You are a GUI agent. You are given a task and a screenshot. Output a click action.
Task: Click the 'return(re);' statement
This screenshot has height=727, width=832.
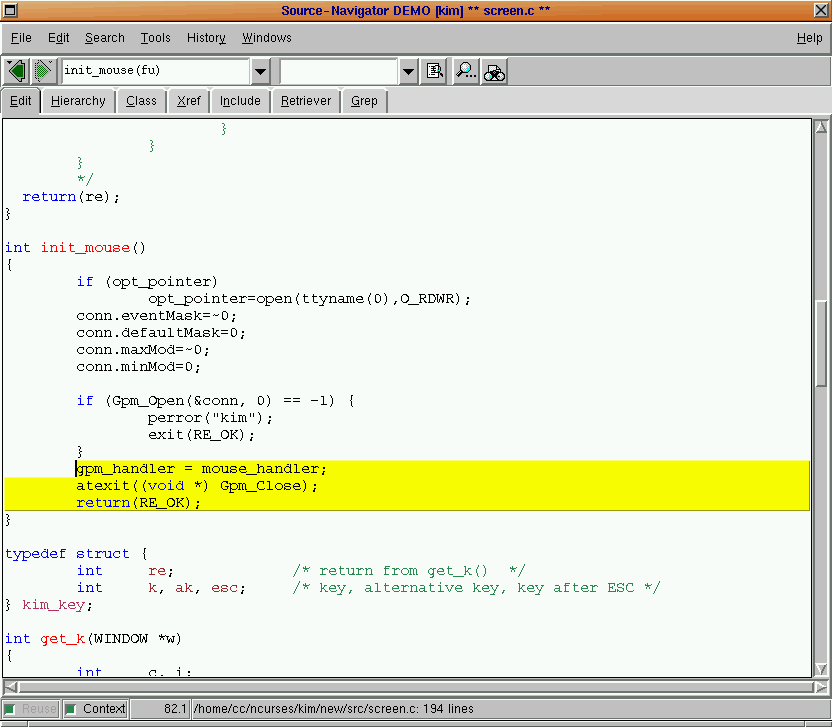71,197
